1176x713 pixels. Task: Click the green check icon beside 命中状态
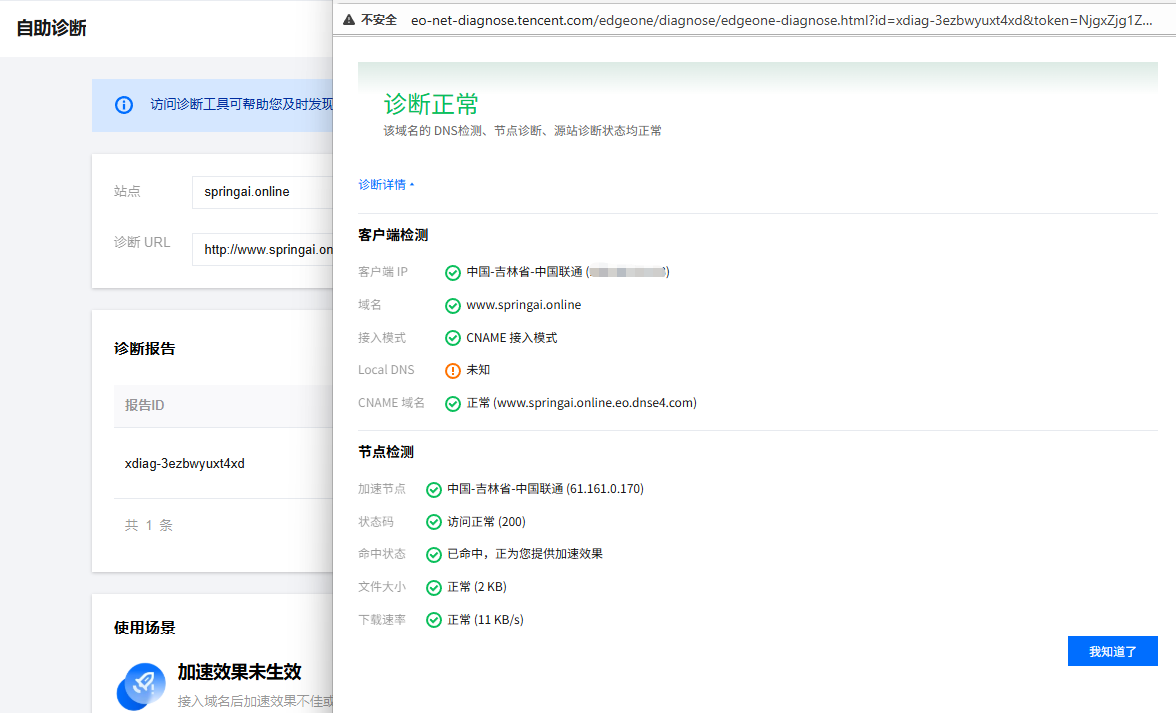tap(434, 554)
